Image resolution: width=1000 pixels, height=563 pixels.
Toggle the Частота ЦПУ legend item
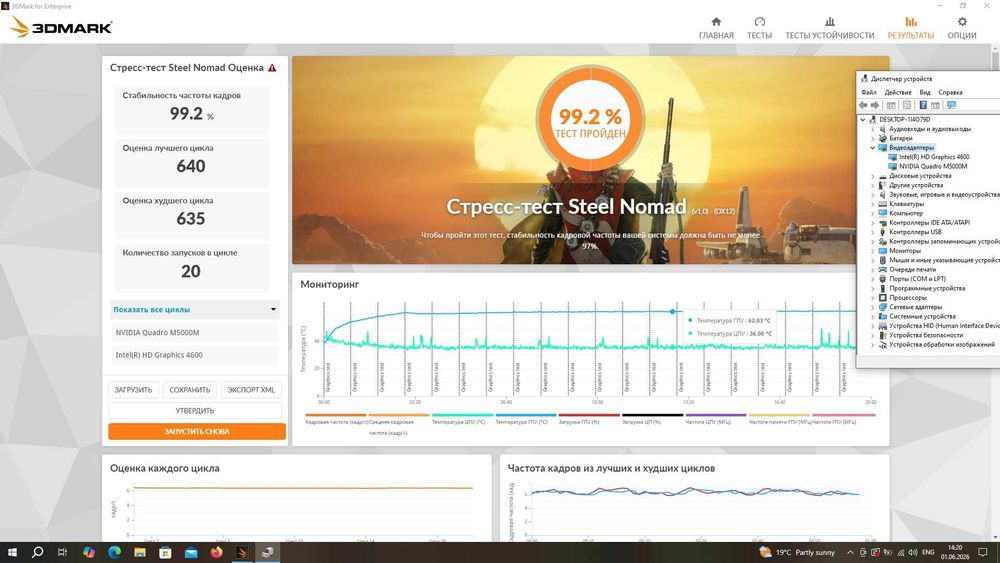(x=715, y=418)
